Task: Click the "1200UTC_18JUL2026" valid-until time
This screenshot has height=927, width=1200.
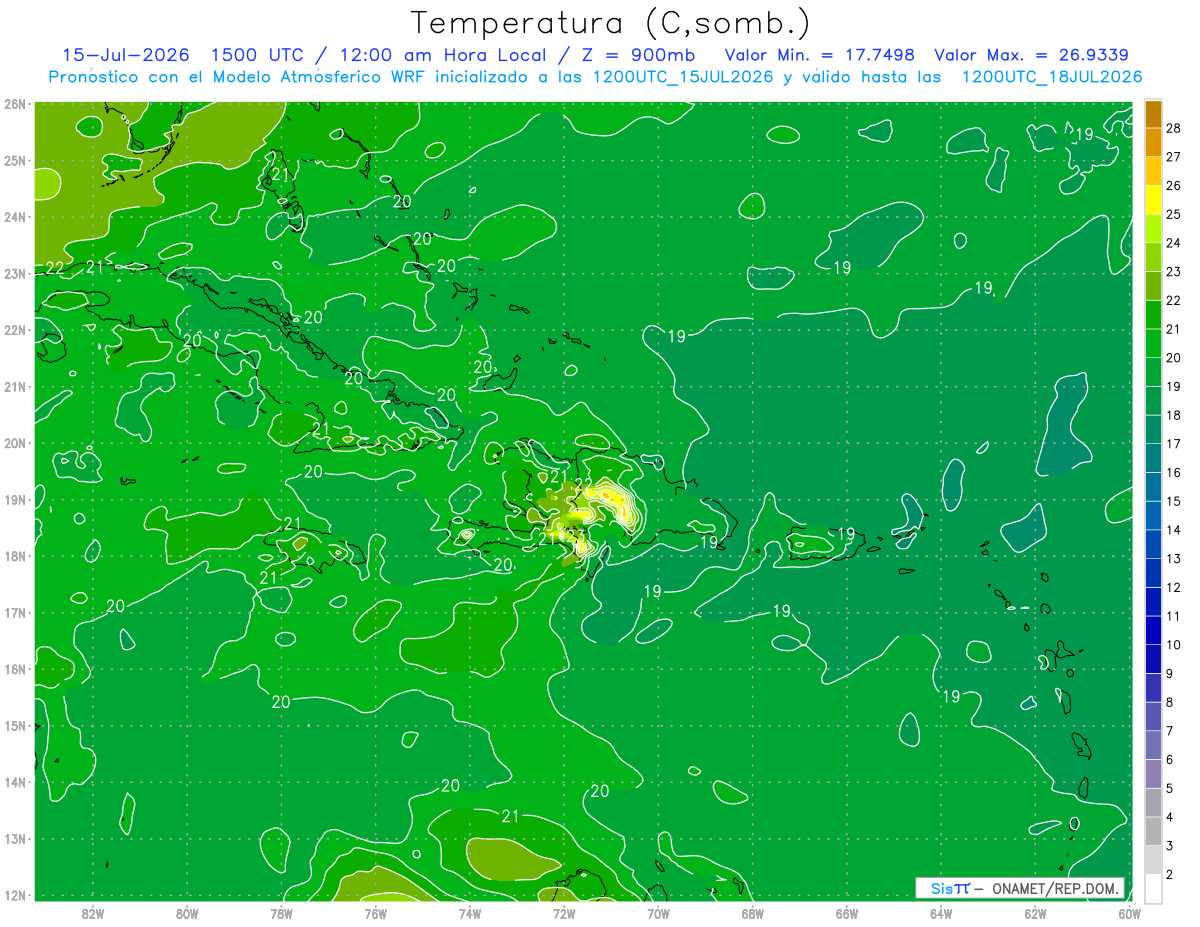Action: (1052, 77)
